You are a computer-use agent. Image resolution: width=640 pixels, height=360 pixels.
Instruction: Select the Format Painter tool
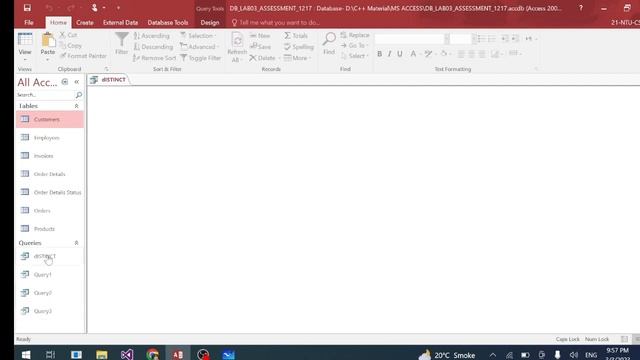83,56
